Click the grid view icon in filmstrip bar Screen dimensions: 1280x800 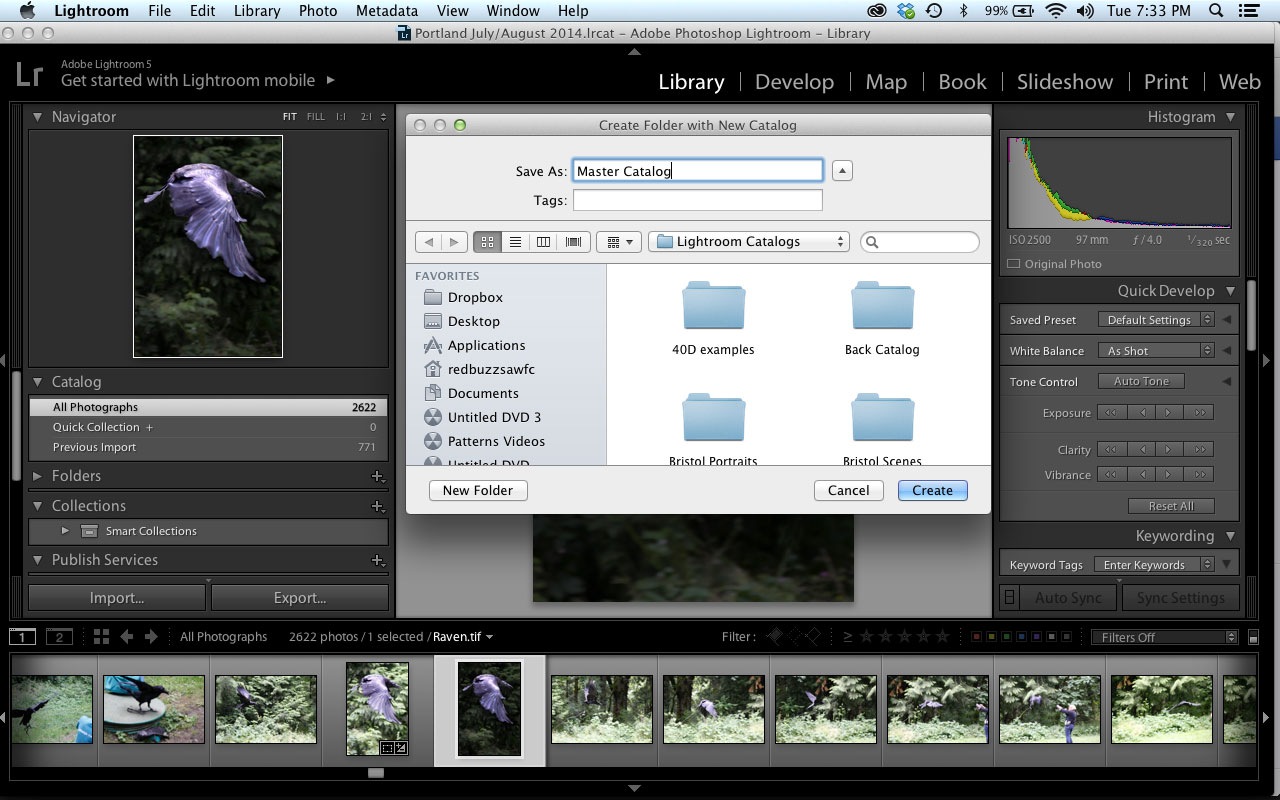[101, 637]
